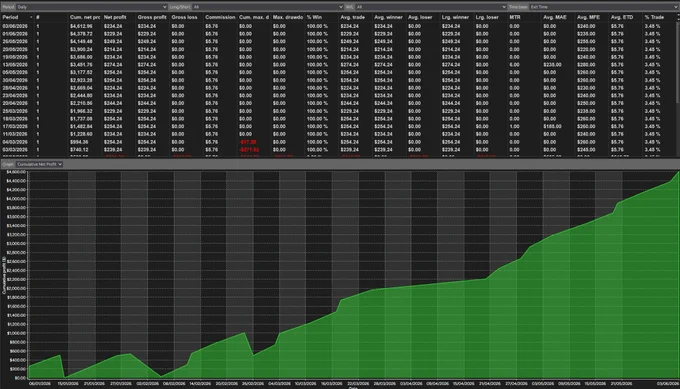The width and height of the screenshot is (680, 389).
Task: Select the 01/06/2026 period row
Action: 338,34
